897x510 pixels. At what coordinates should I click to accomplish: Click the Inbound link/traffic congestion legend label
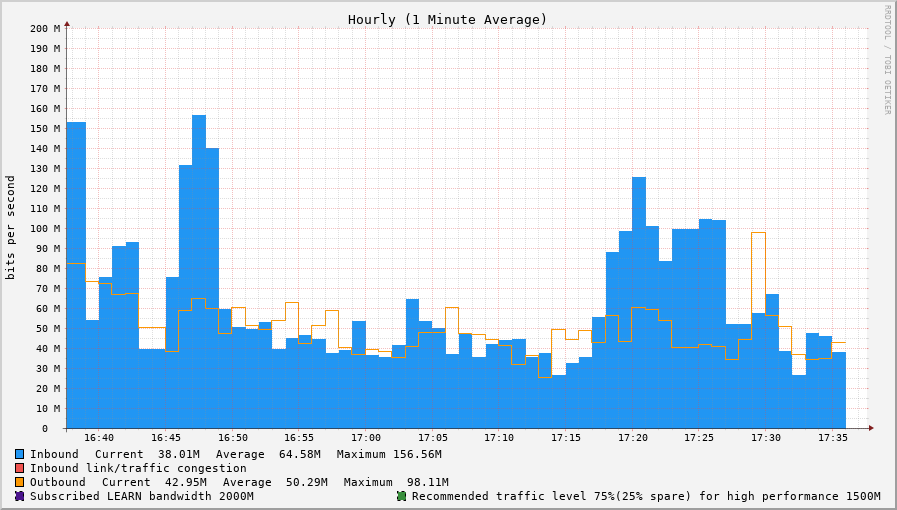pyautogui.click(x=138, y=468)
